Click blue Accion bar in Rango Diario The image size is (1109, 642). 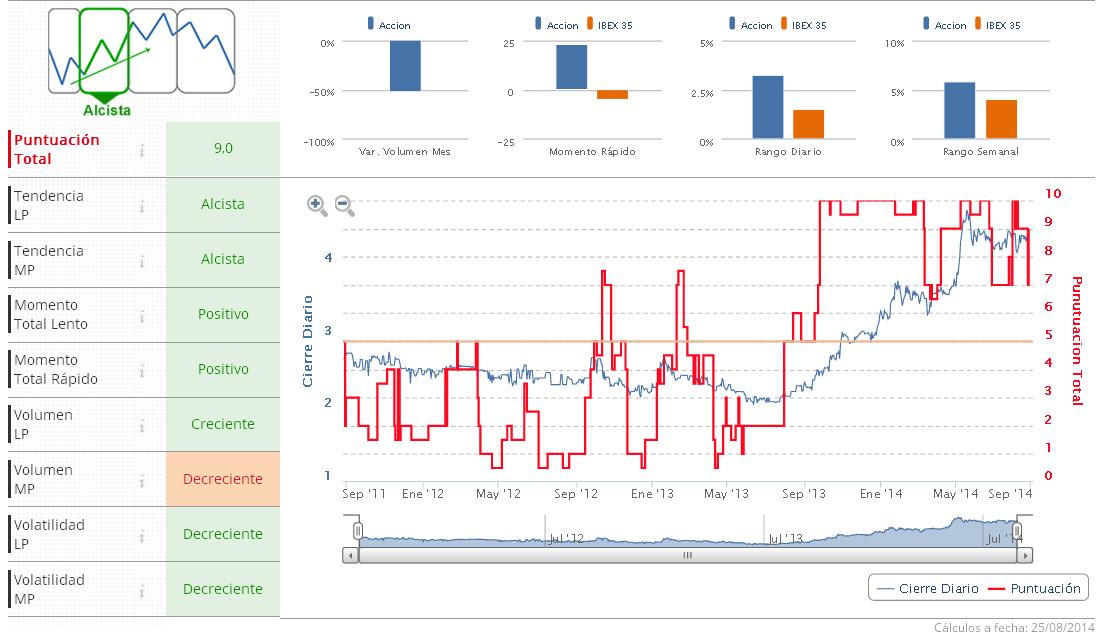(x=768, y=107)
